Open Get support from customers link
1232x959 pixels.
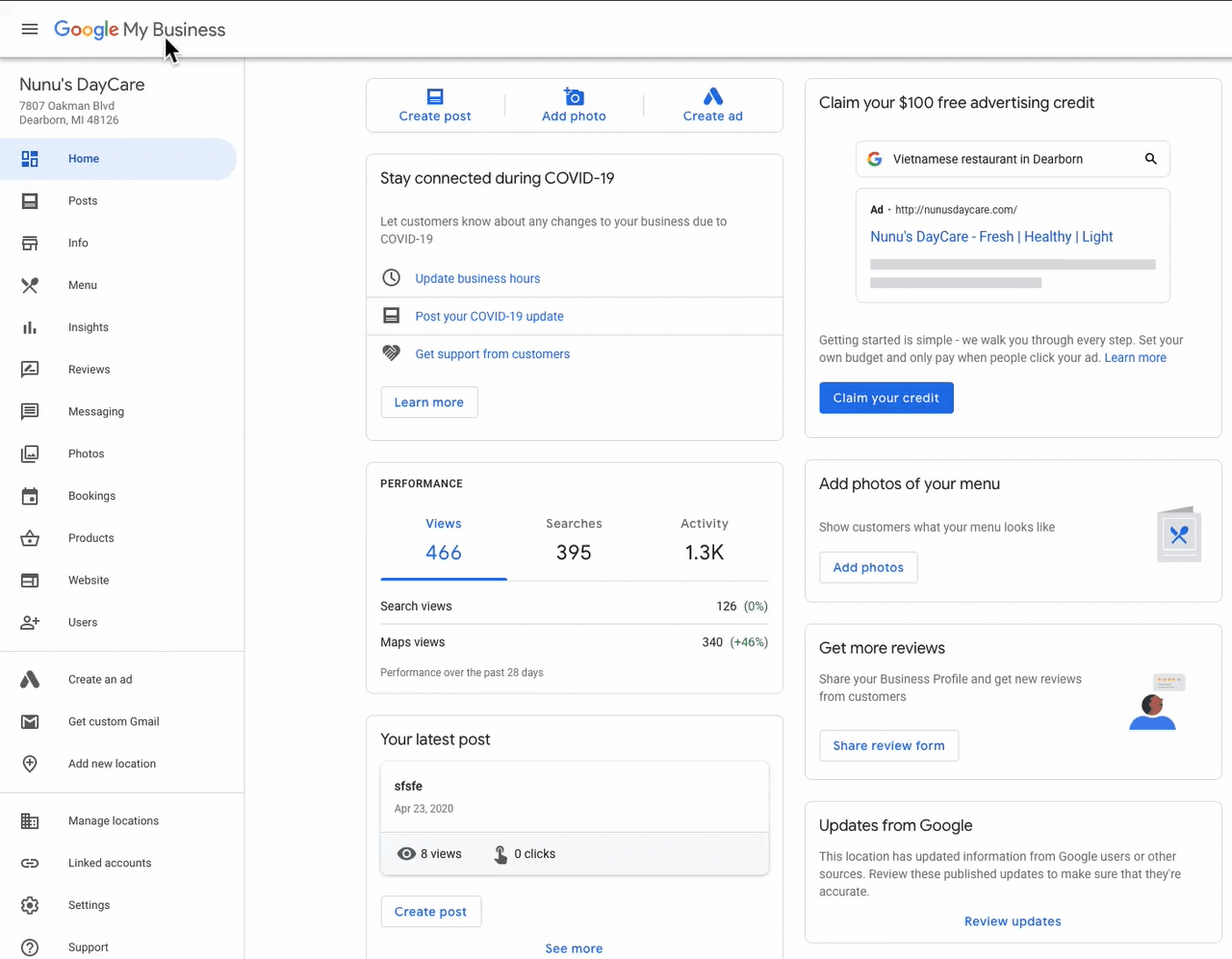pos(493,354)
